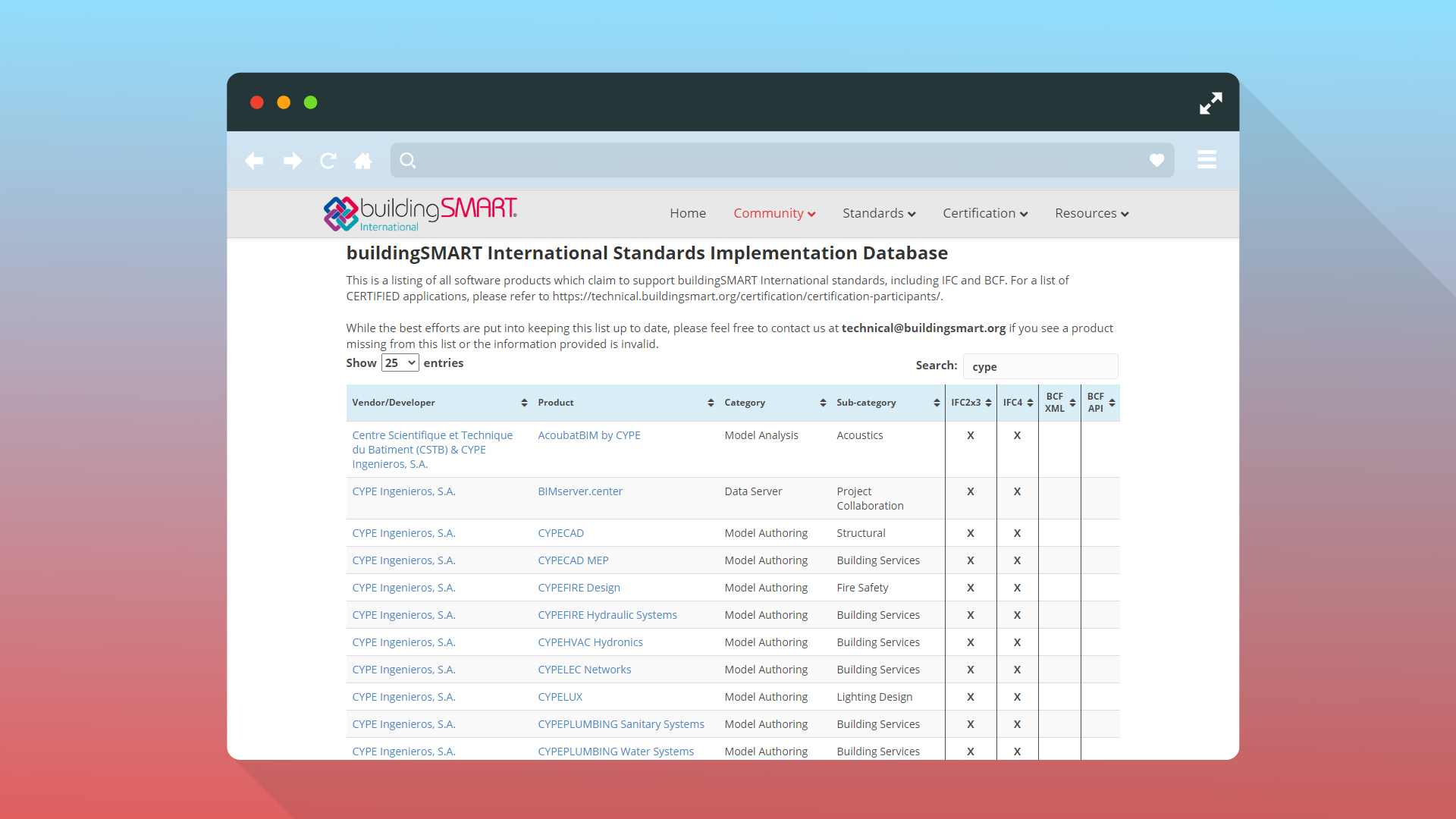The width and height of the screenshot is (1456, 819).
Task: Expand the window with fullscreen arrows
Action: [x=1211, y=103]
